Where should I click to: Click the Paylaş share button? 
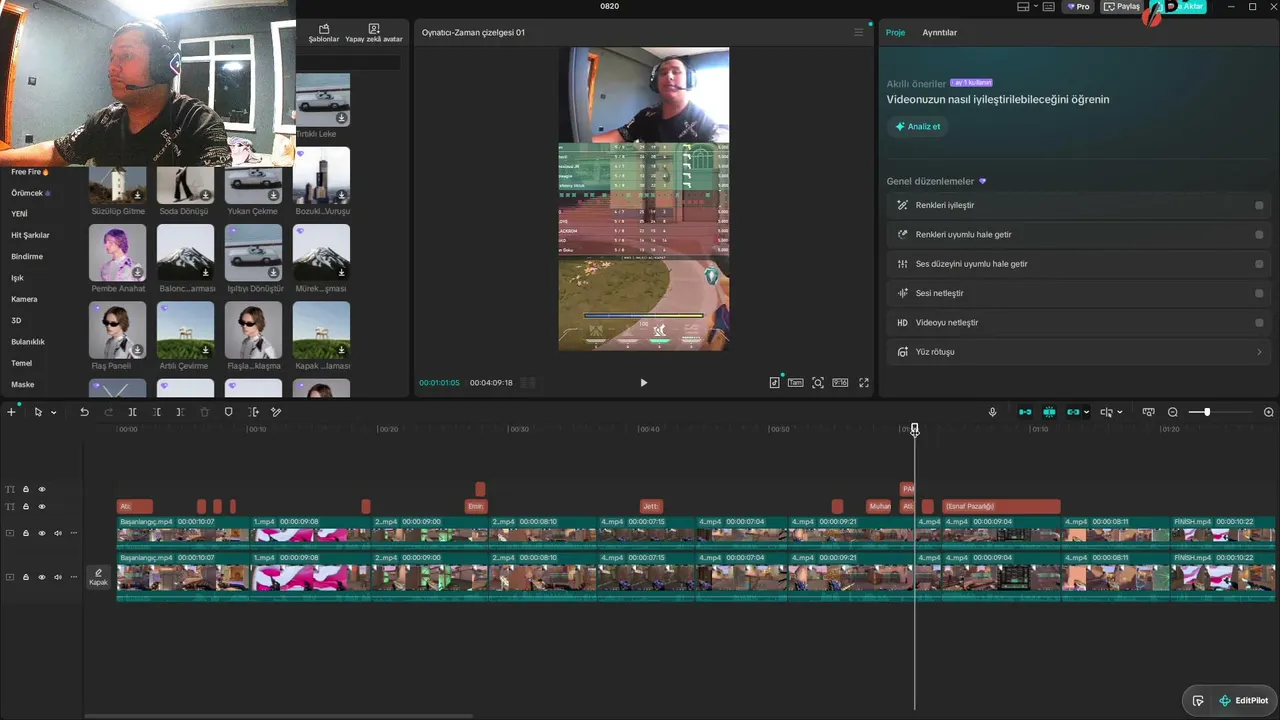tap(1122, 7)
